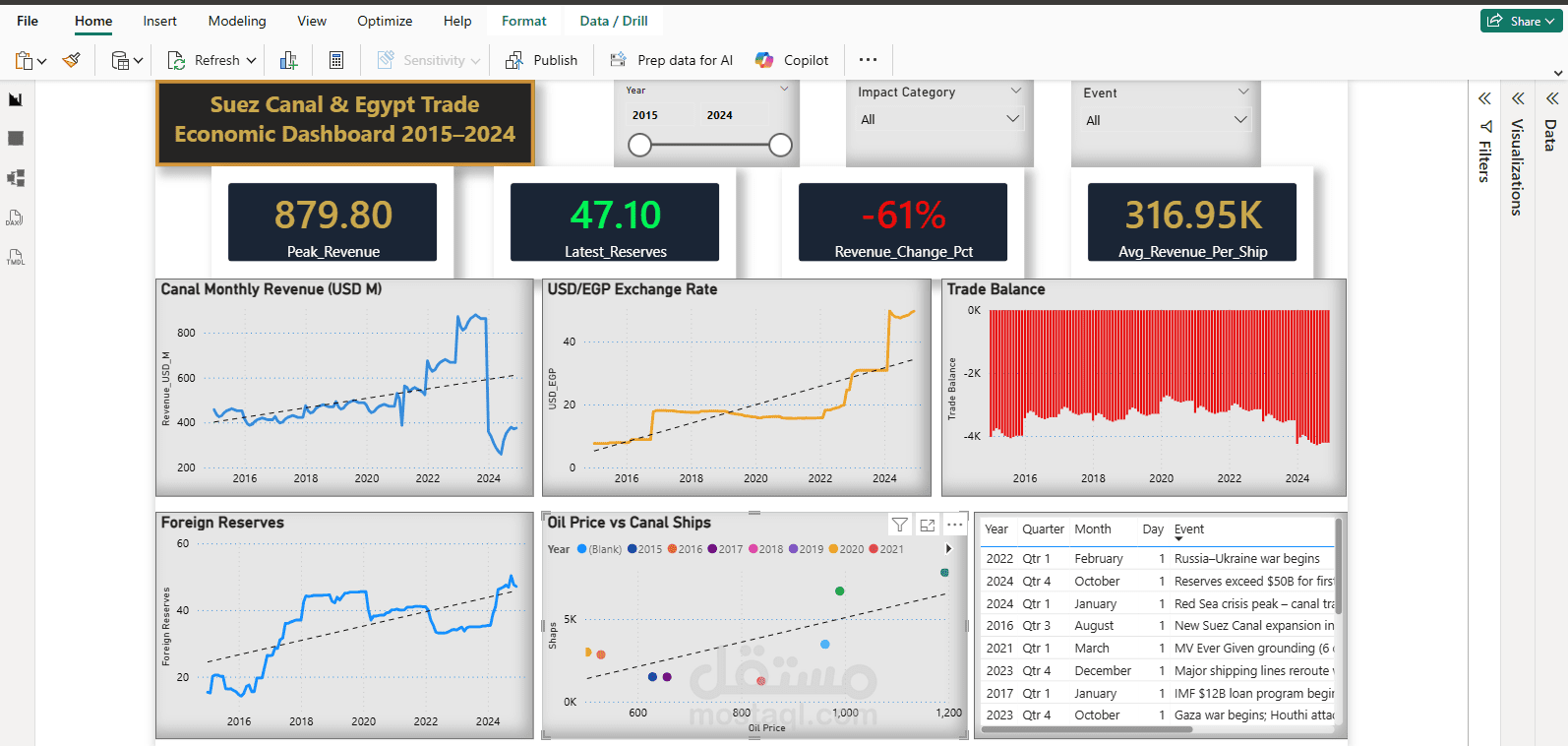Sort table by Month column header

coord(1093,529)
